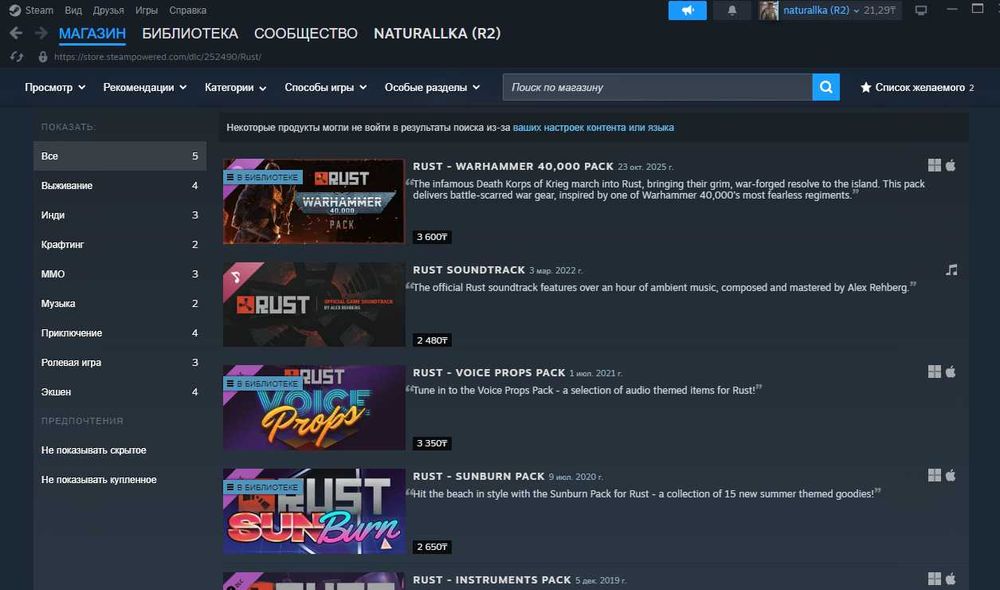The height and width of the screenshot is (590, 1000).
Task: Open the 'Друзья' menu
Action: click(x=108, y=10)
